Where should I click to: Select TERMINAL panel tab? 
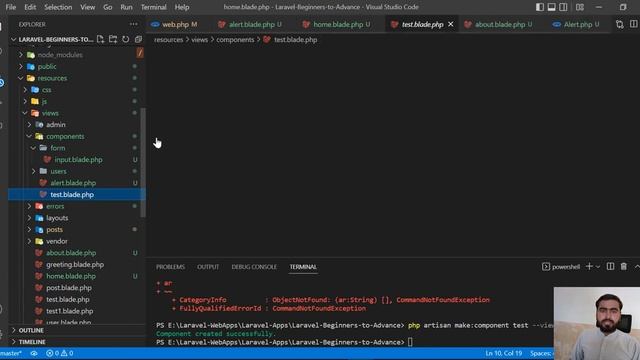click(x=303, y=267)
